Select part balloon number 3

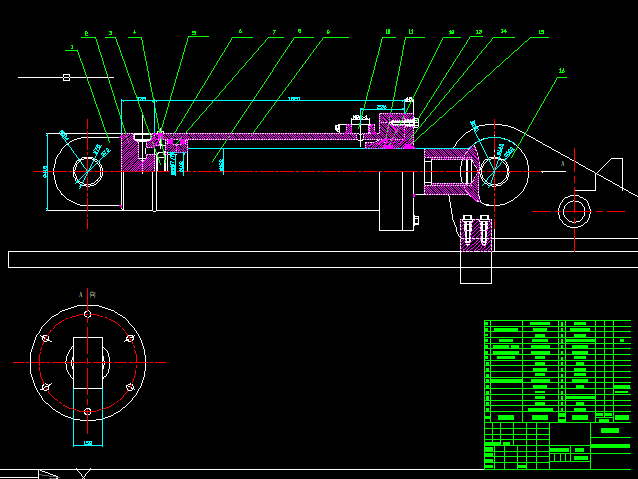point(110,33)
